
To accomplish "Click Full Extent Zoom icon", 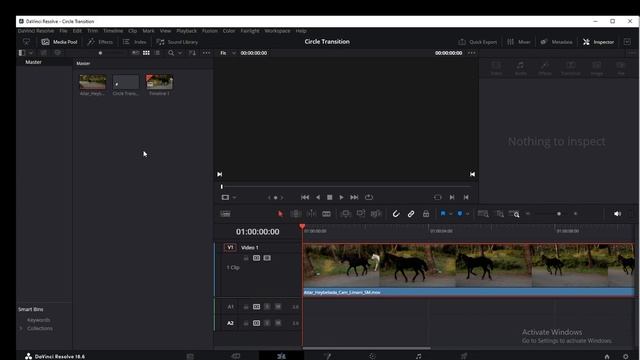I will click(483, 213).
